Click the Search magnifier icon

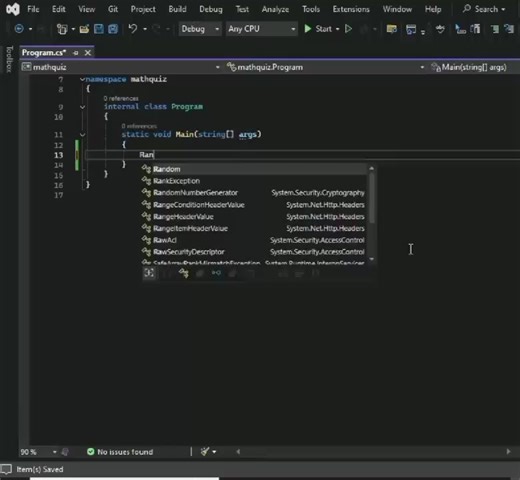point(467,9)
